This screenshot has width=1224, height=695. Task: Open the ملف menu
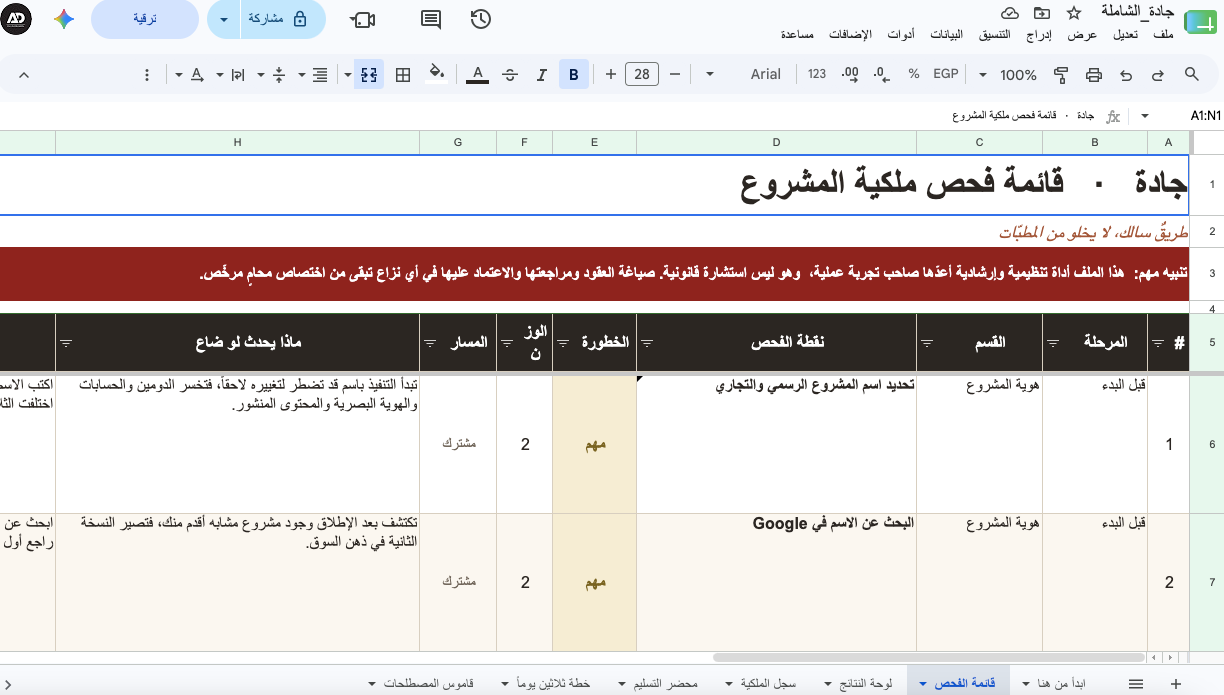point(1163,35)
